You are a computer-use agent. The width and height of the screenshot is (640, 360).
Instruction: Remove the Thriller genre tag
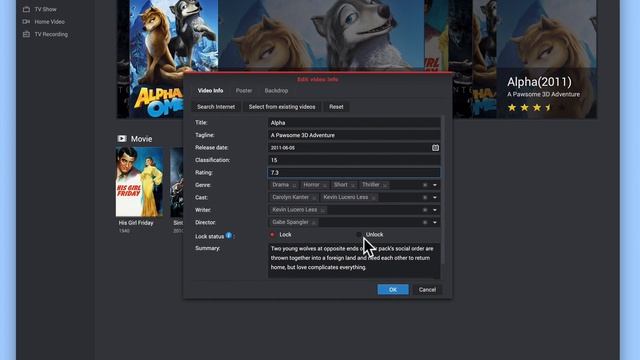pos(385,185)
